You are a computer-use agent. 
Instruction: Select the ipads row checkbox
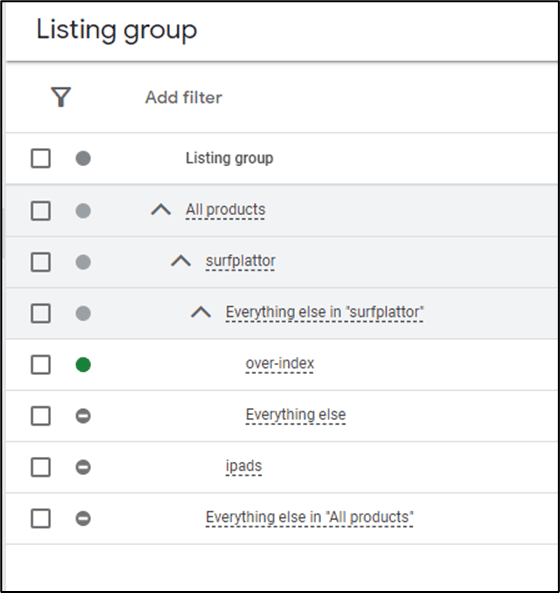(41, 467)
